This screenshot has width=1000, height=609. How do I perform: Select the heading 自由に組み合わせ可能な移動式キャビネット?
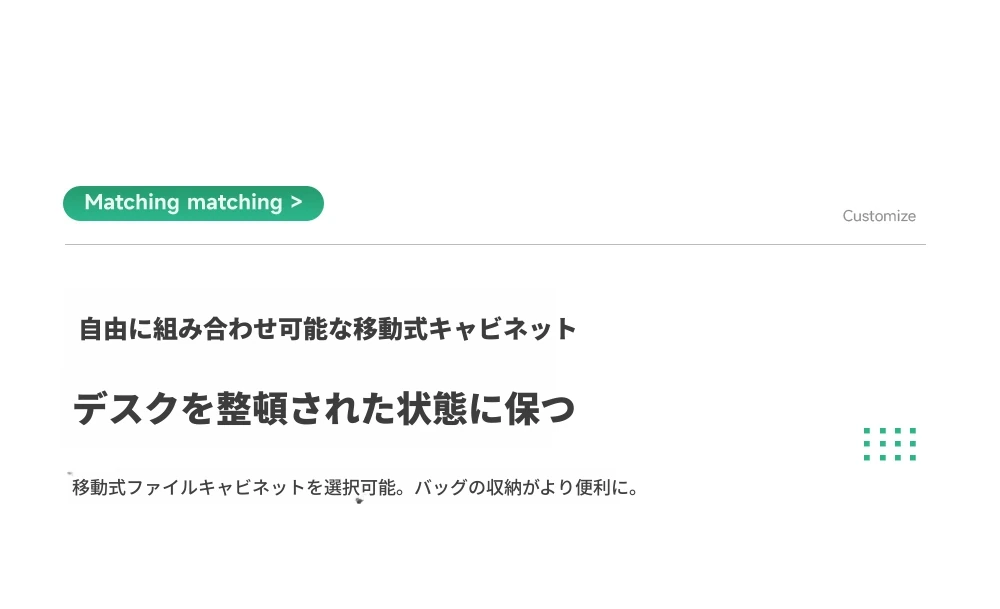(327, 329)
